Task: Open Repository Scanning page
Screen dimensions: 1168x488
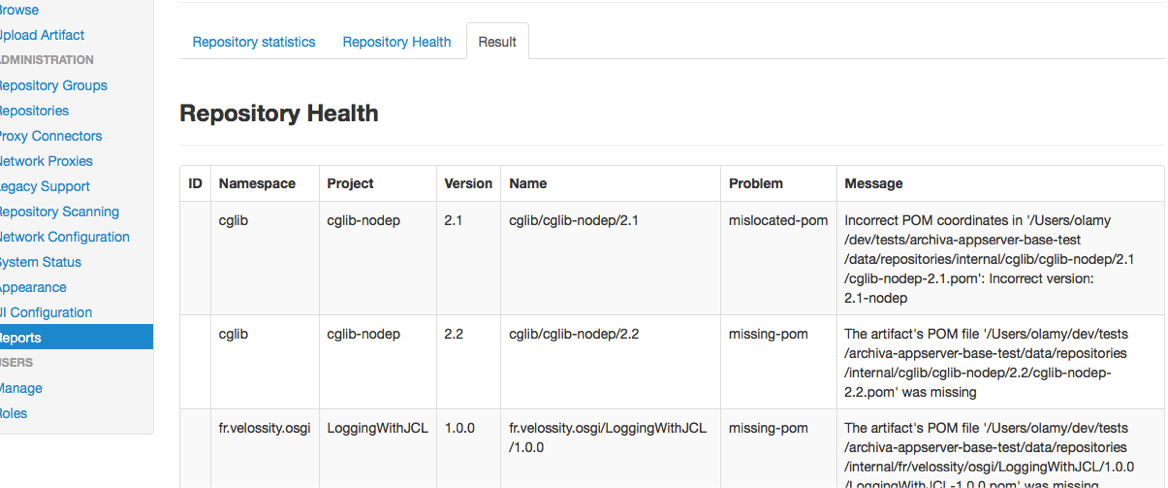Action: pos(58,212)
